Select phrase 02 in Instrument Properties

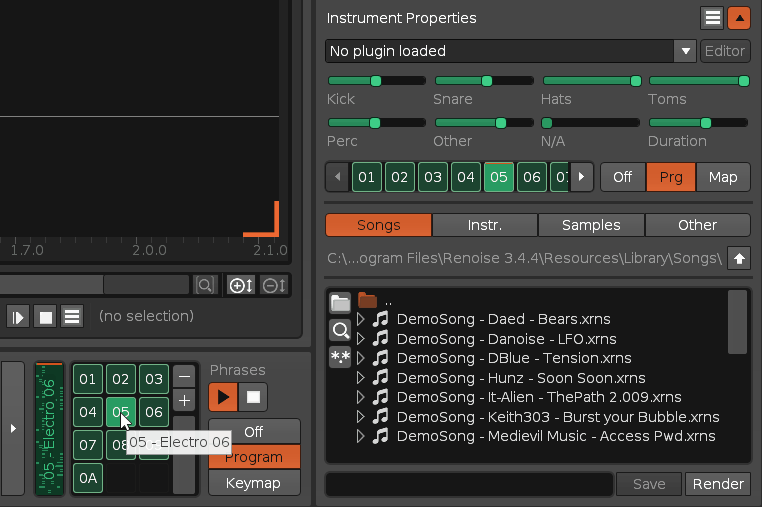399,177
